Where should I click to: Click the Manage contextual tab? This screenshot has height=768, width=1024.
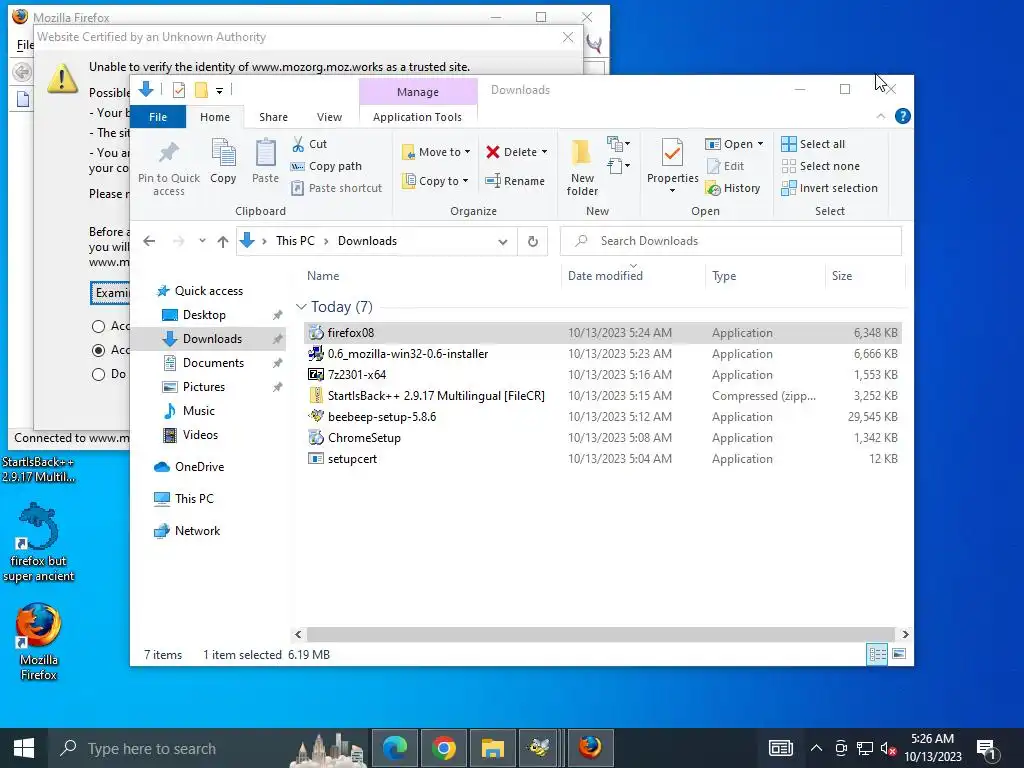tap(418, 92)
